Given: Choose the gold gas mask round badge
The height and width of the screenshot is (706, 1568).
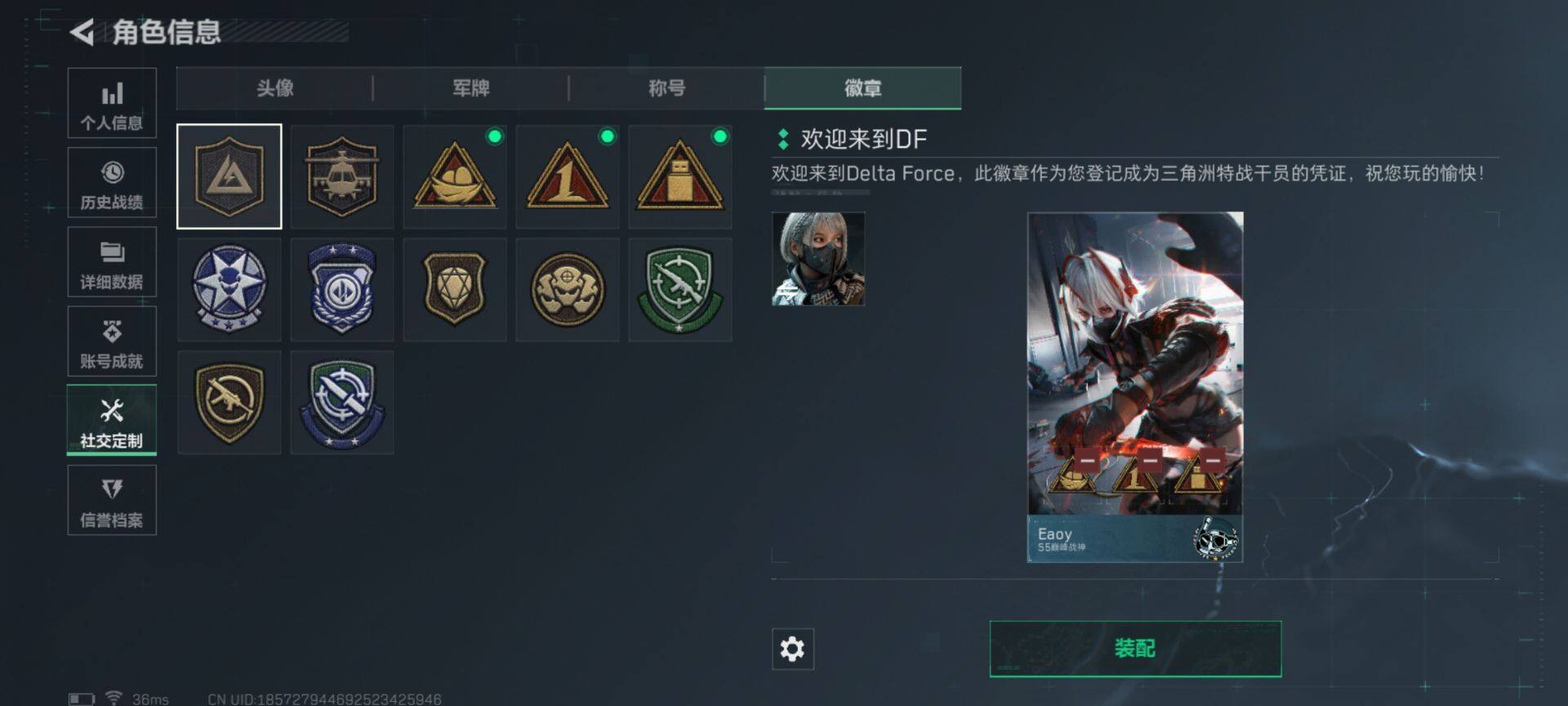Looking at the screenshot, I should point(568,289).
